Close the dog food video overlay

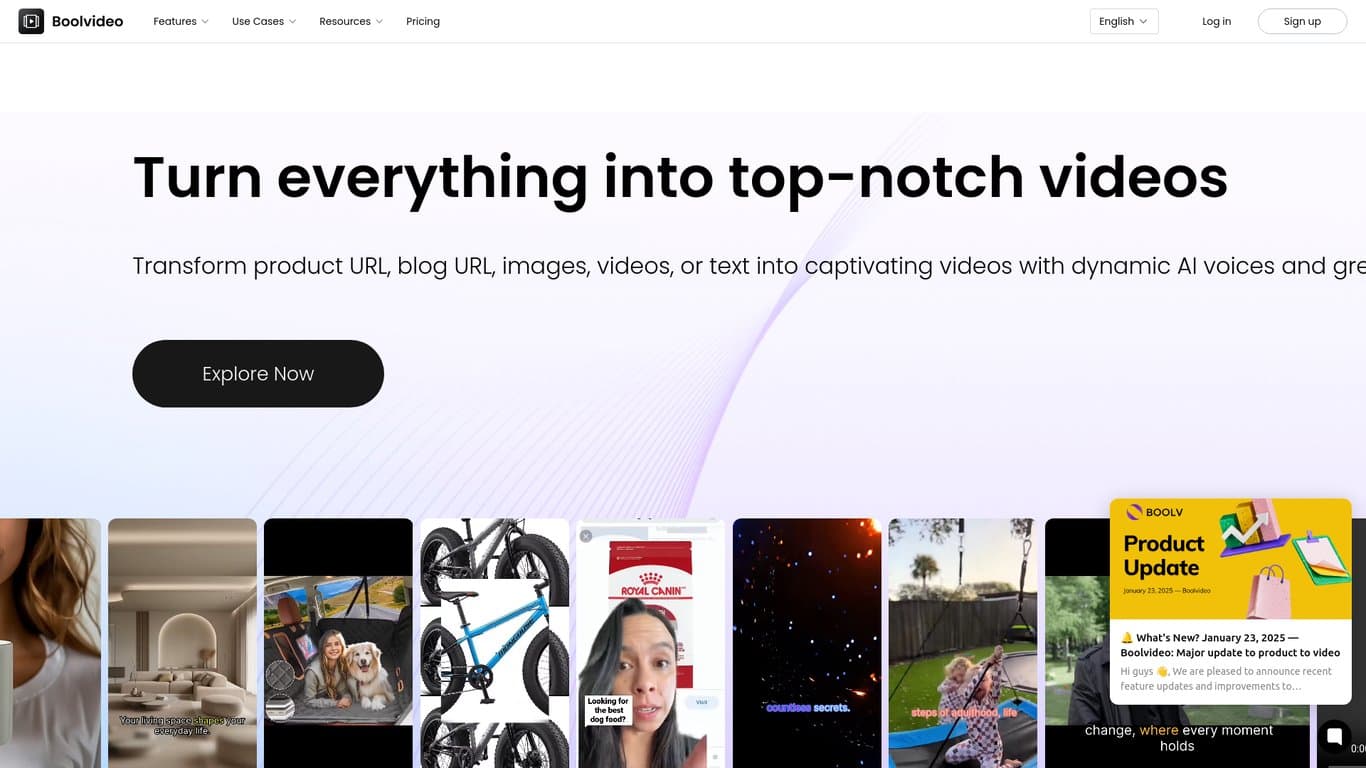tap(586, 536)
